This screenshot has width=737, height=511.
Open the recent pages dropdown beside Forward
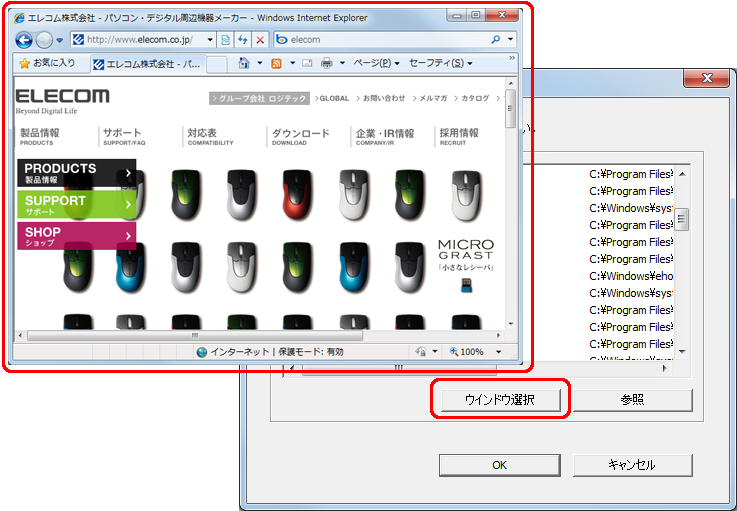tap(60, 40)
